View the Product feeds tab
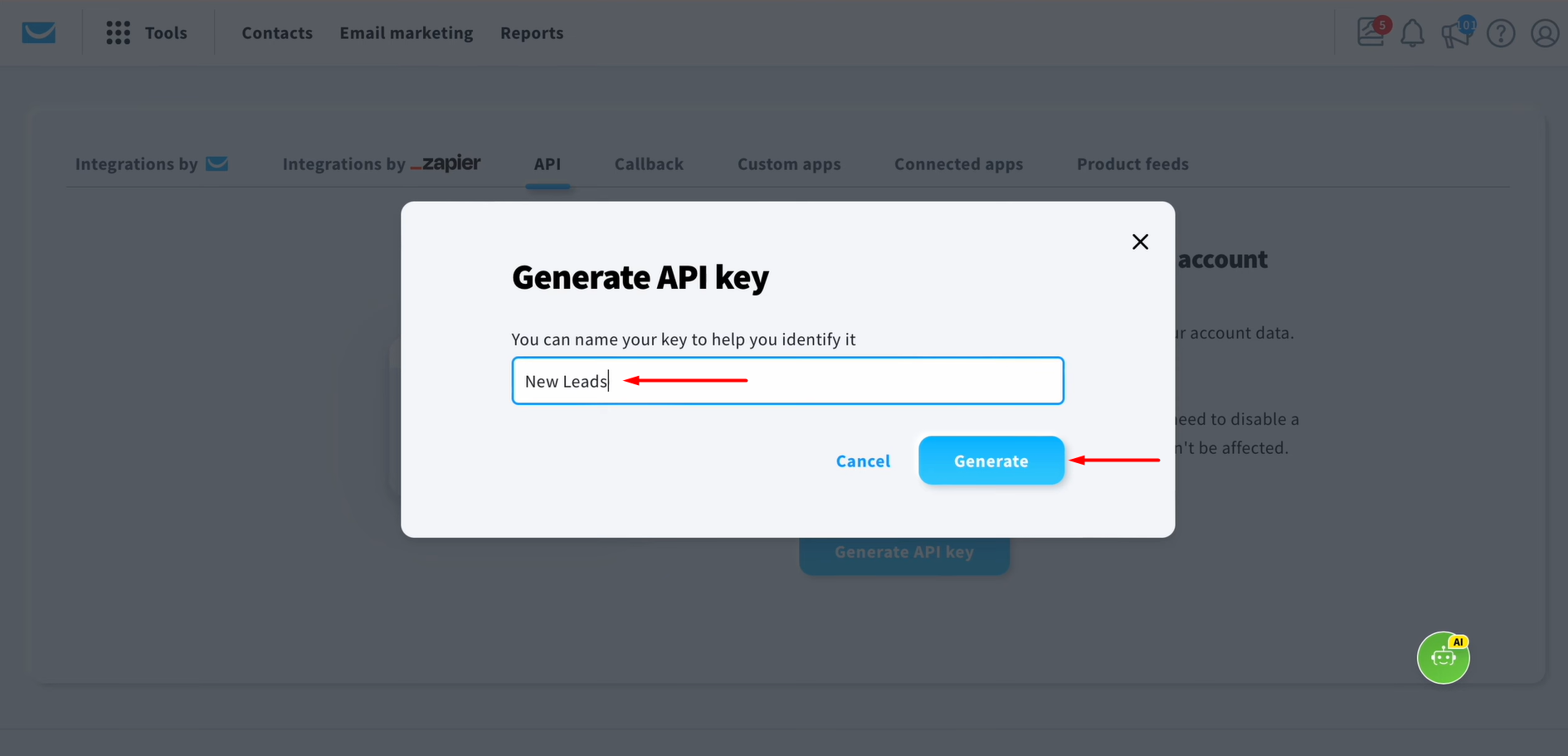This screenshot has height=756, width=1568. (x=1132, y=163)
